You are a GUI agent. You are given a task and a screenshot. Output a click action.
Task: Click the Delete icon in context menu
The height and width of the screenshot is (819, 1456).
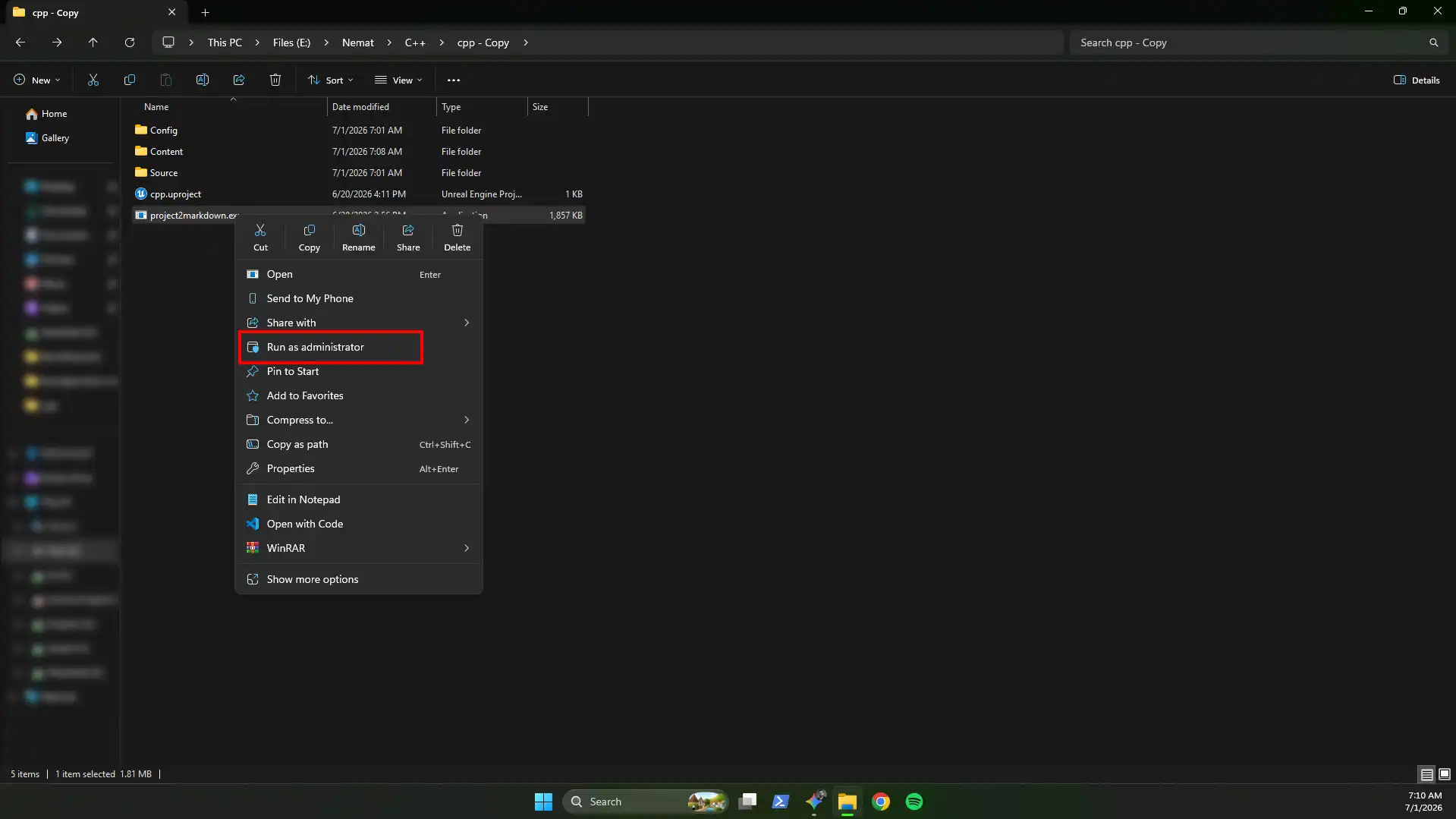click(x=457, y=237)
